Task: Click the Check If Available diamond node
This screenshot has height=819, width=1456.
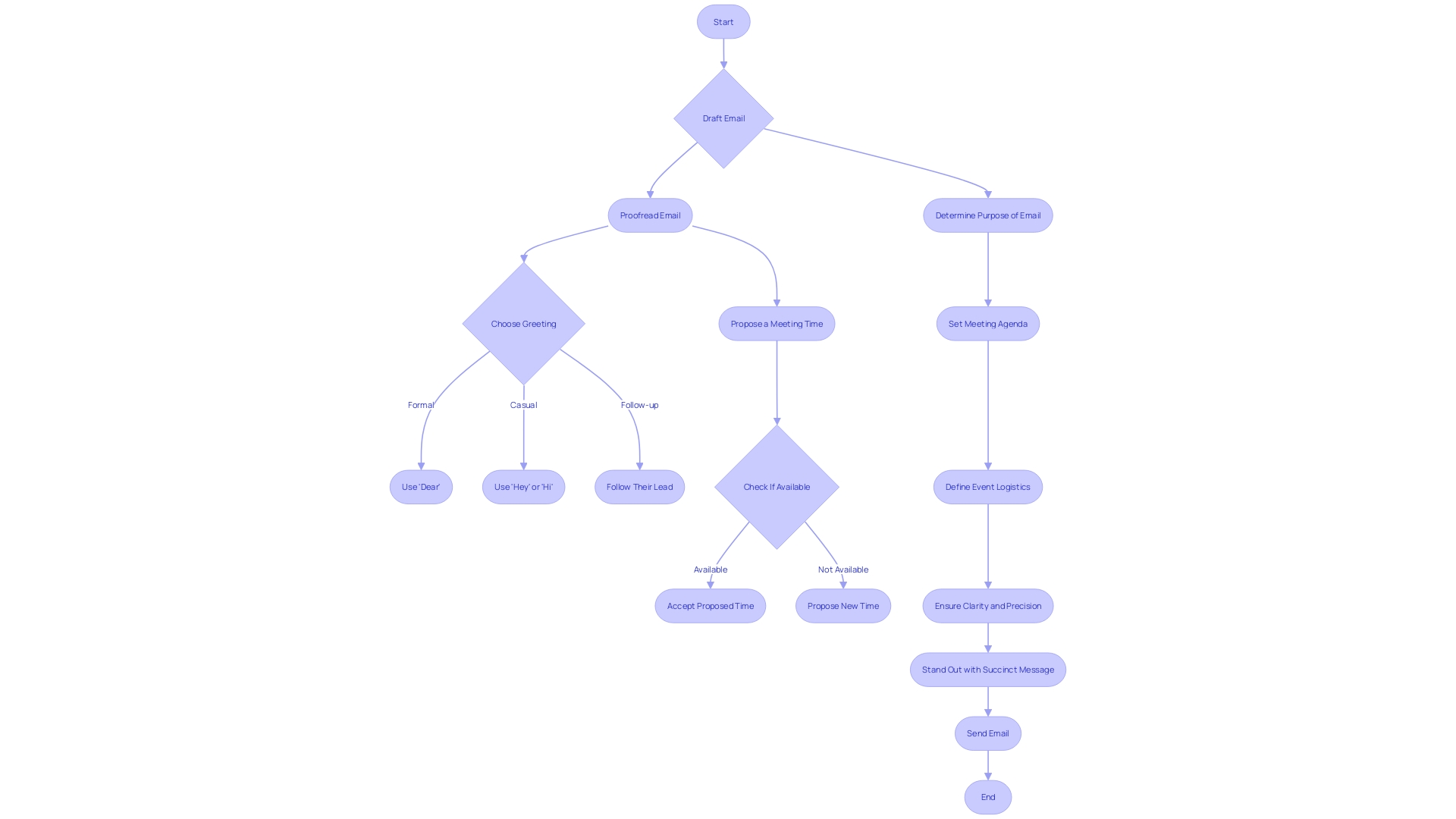Action: tap(777, 487)
